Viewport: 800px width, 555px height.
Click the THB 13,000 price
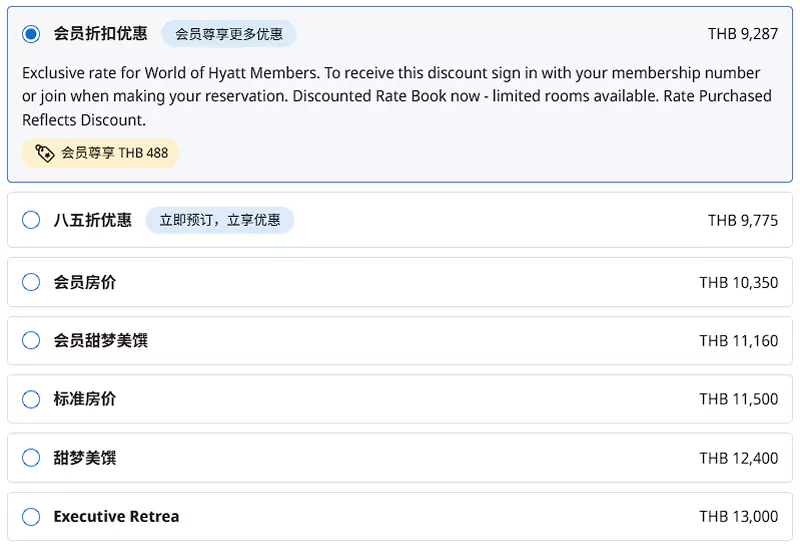(x=738, y=517)
